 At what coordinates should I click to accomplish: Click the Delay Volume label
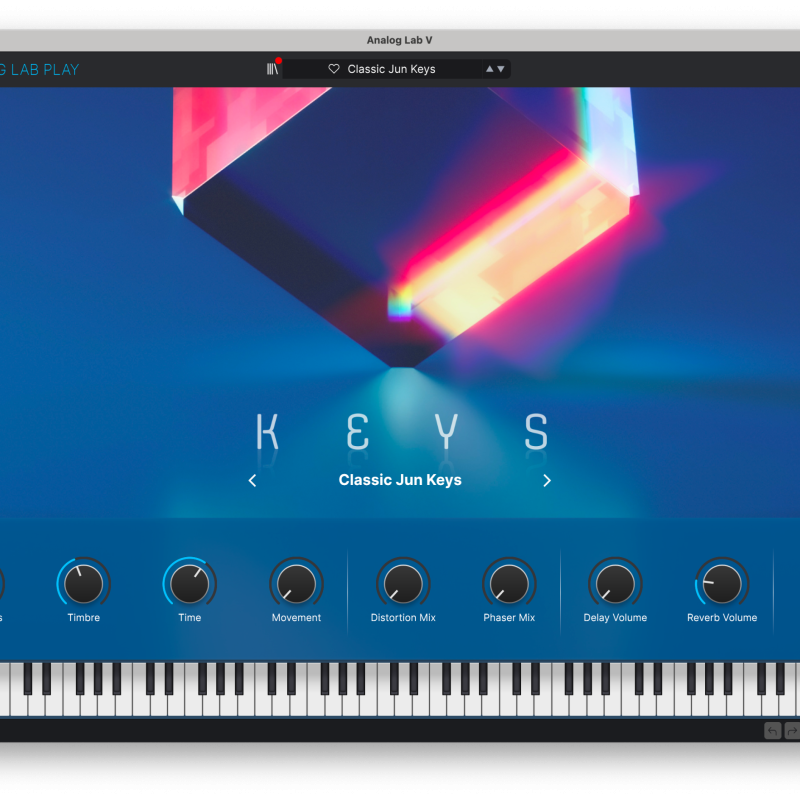(x=615, y=617)
